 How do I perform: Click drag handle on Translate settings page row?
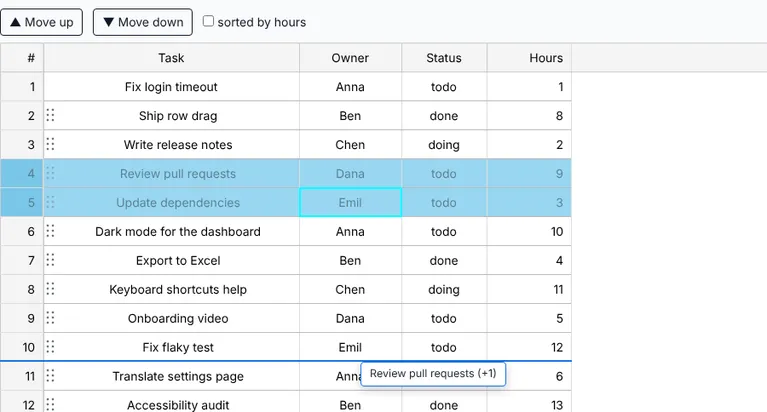pyautogui.click(x=50, y=375)
